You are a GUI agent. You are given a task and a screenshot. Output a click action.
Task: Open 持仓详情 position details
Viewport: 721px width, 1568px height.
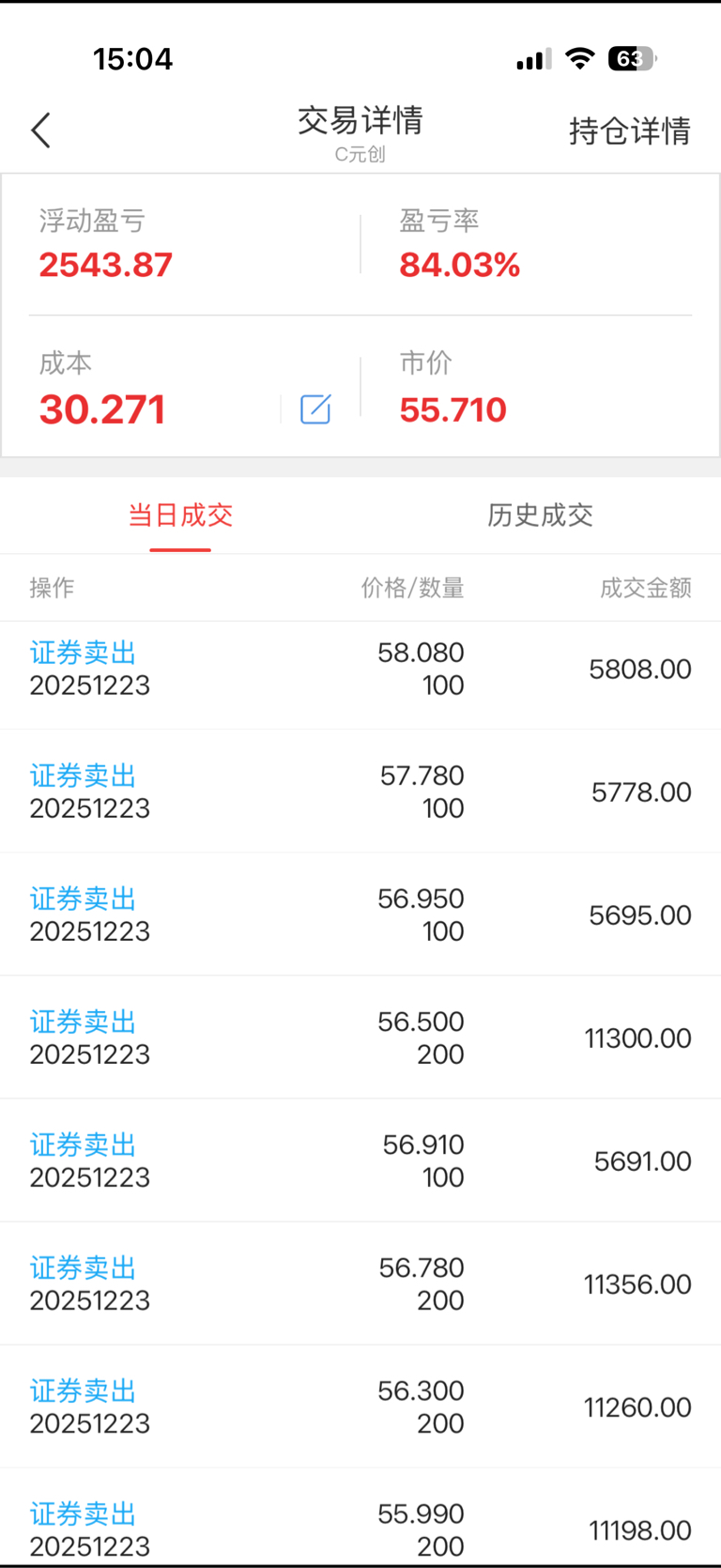pyautogui.click(x=630, y=131)
